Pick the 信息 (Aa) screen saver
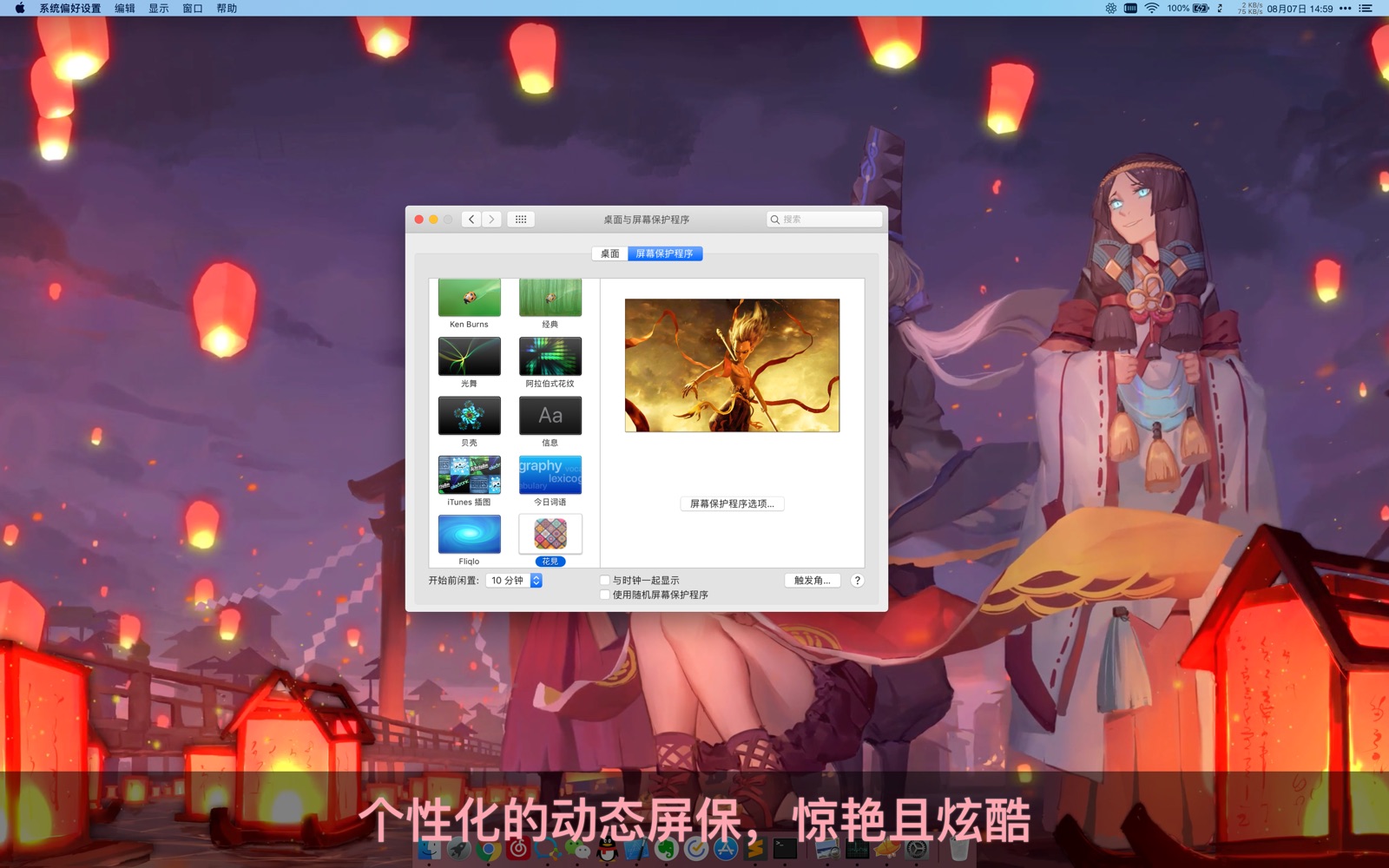Screen dimensions: 1389x868 tap(550, 416)
